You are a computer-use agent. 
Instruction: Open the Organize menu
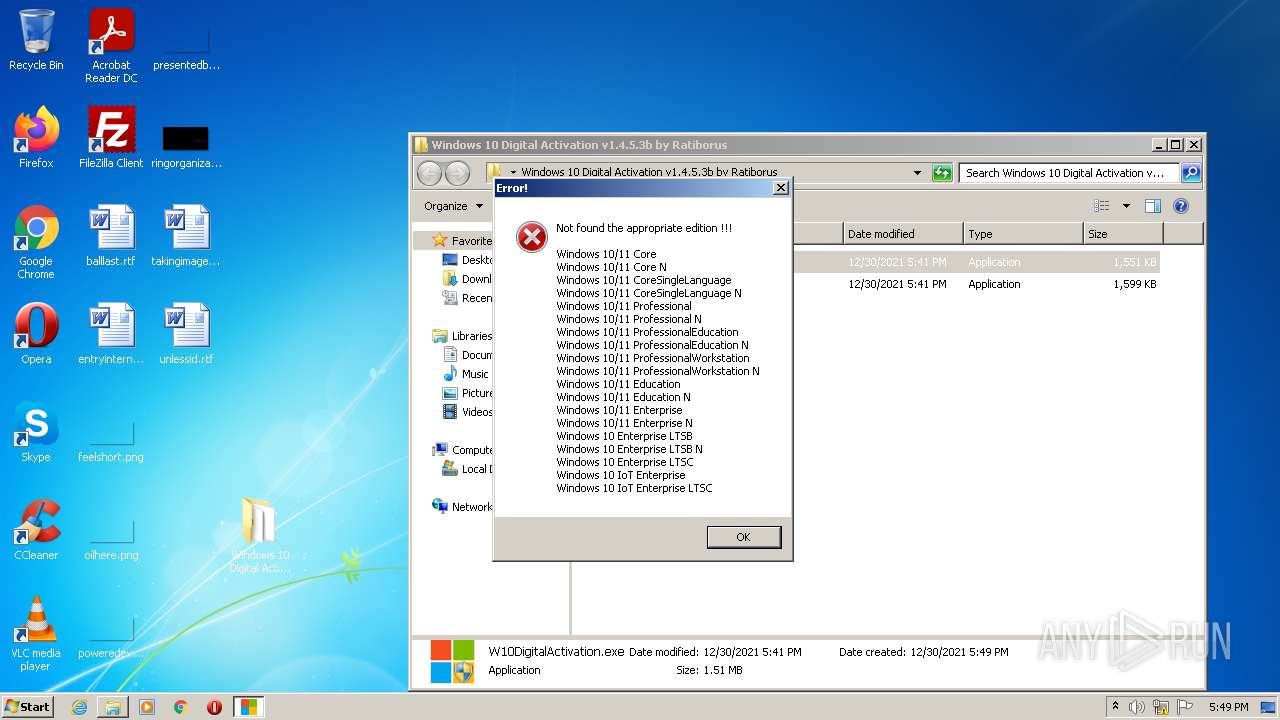[453, 206]
